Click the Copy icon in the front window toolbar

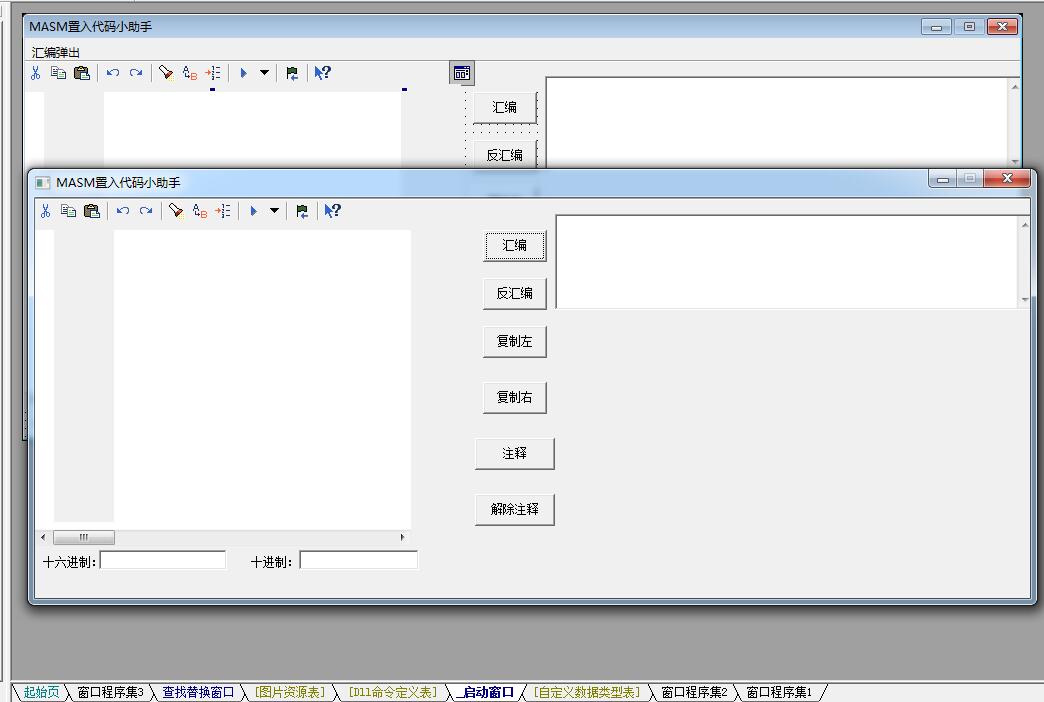[68, 211]
